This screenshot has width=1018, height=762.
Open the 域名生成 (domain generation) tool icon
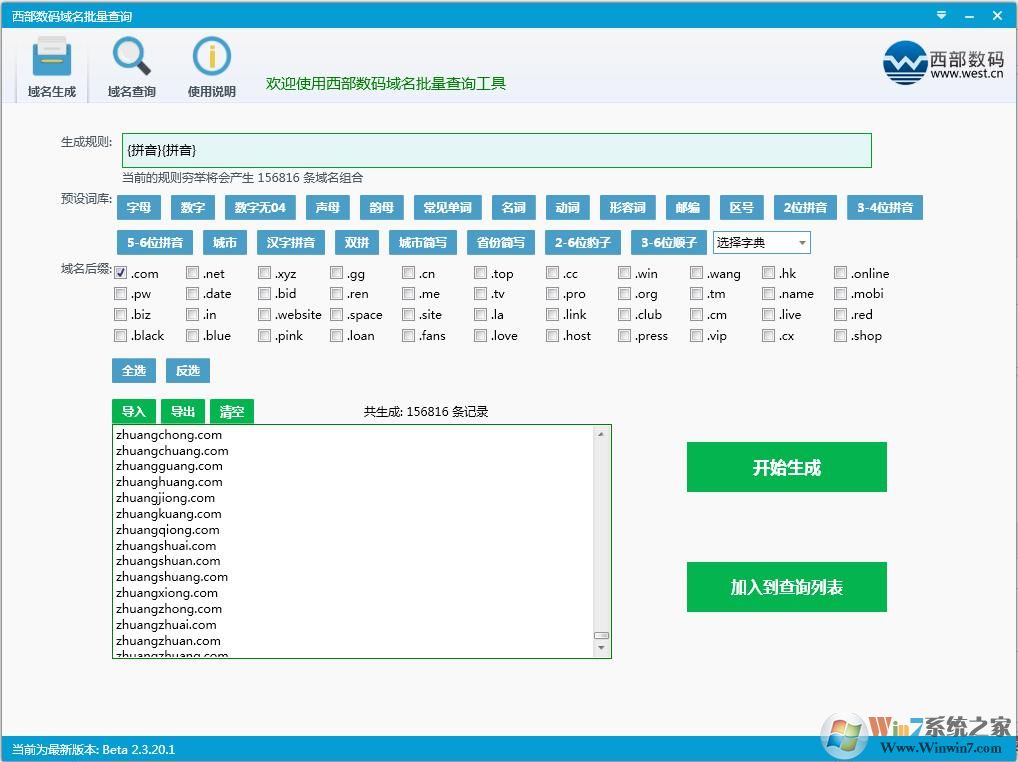click(x=50, y=62)
